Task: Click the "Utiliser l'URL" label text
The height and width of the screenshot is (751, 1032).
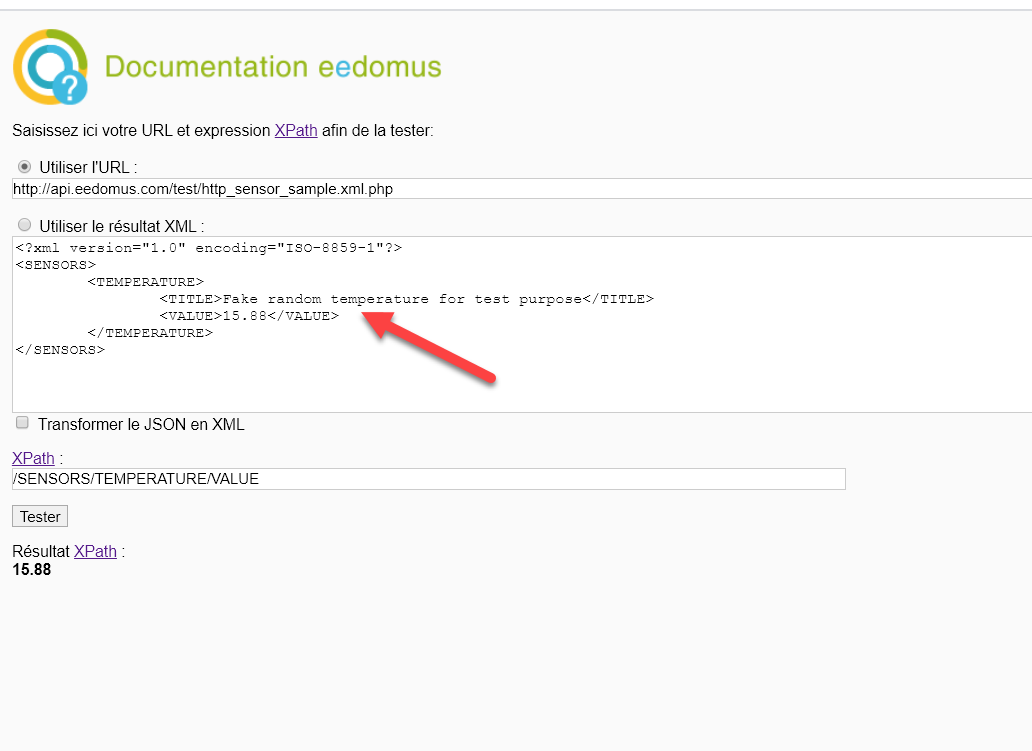Action: (88, 167)
